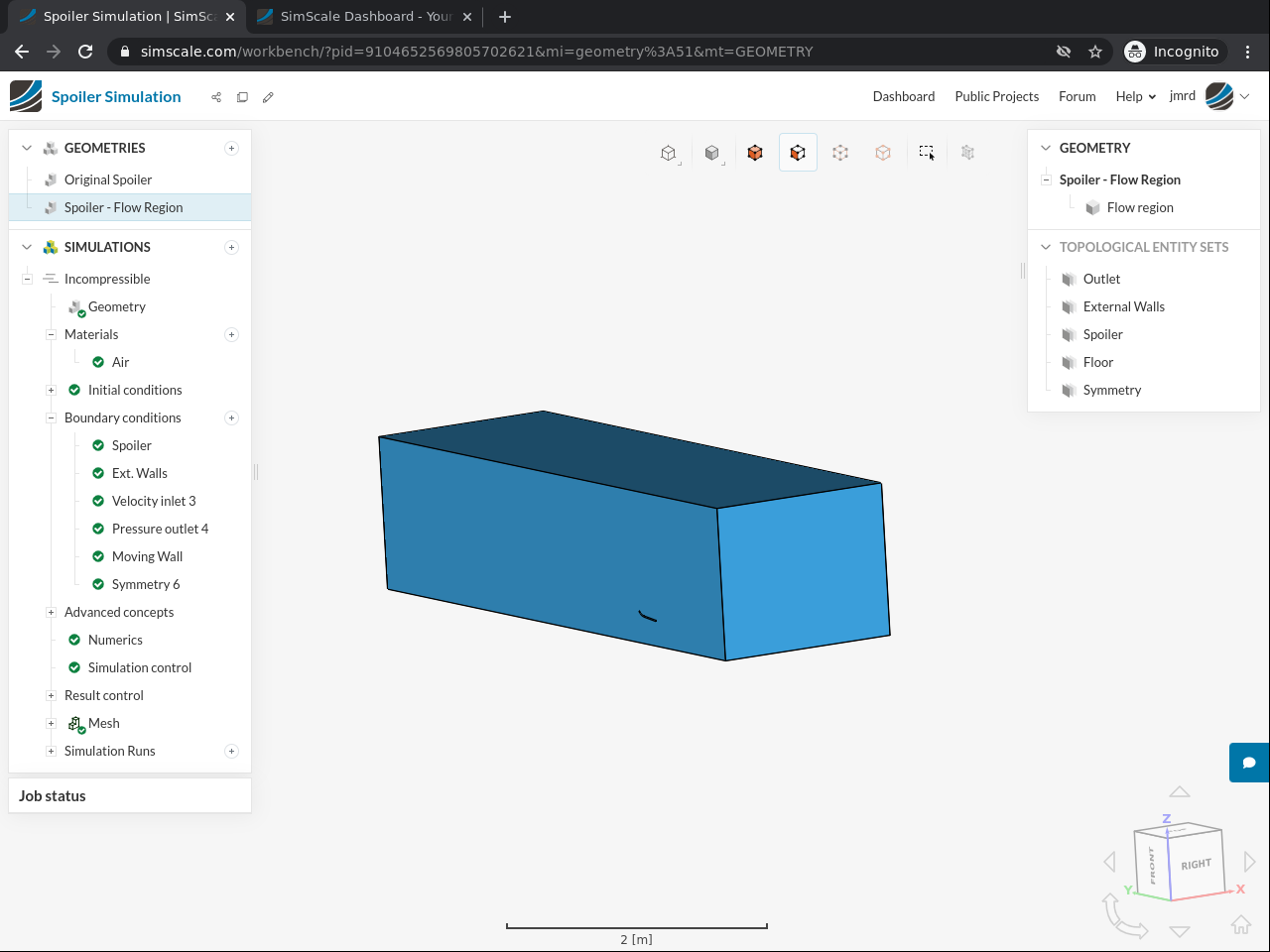Open the Help dropdown menu
The width and height of the screenshot is (1270, 952).
[1135, 96]
